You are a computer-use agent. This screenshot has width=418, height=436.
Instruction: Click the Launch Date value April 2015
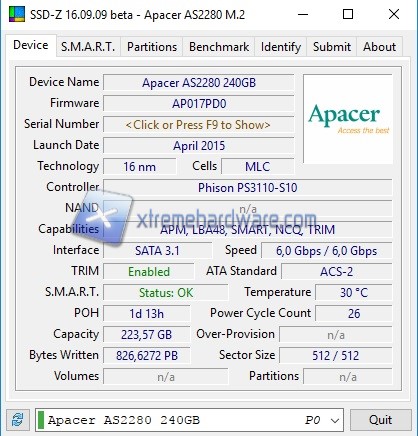199,146
